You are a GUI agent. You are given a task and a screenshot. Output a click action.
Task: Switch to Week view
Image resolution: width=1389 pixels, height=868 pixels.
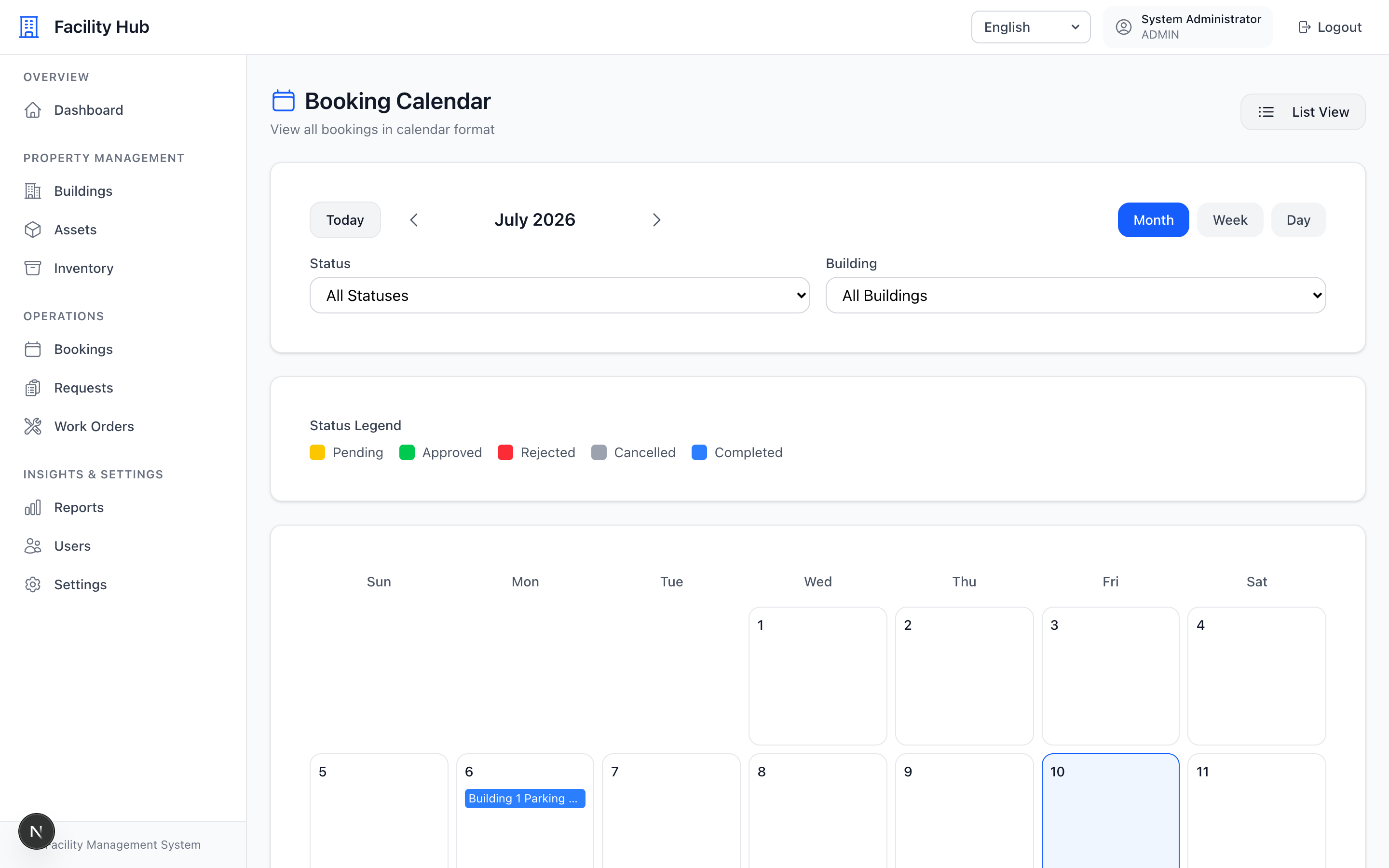tap(1230, 220)
